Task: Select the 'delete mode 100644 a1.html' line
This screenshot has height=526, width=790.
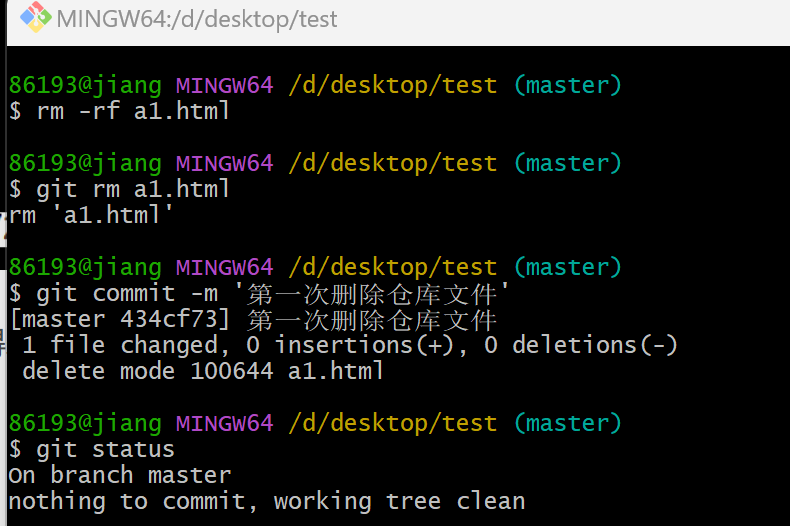Action: coord(203,371)
